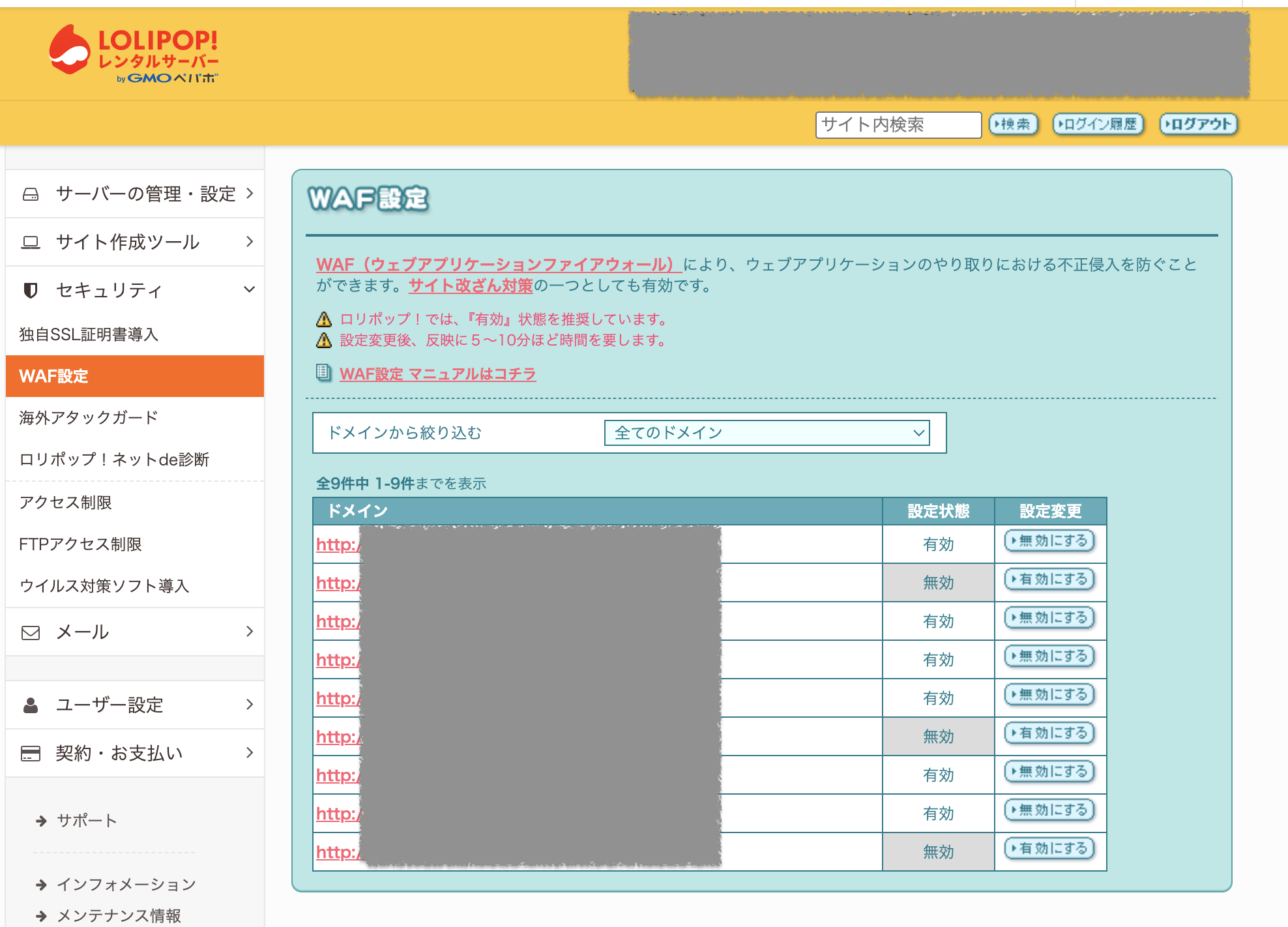Click the manual book icon beside WAF設定 マニュアル
1288x927 pixels.
pyautogui.click(x=322, y=372)
